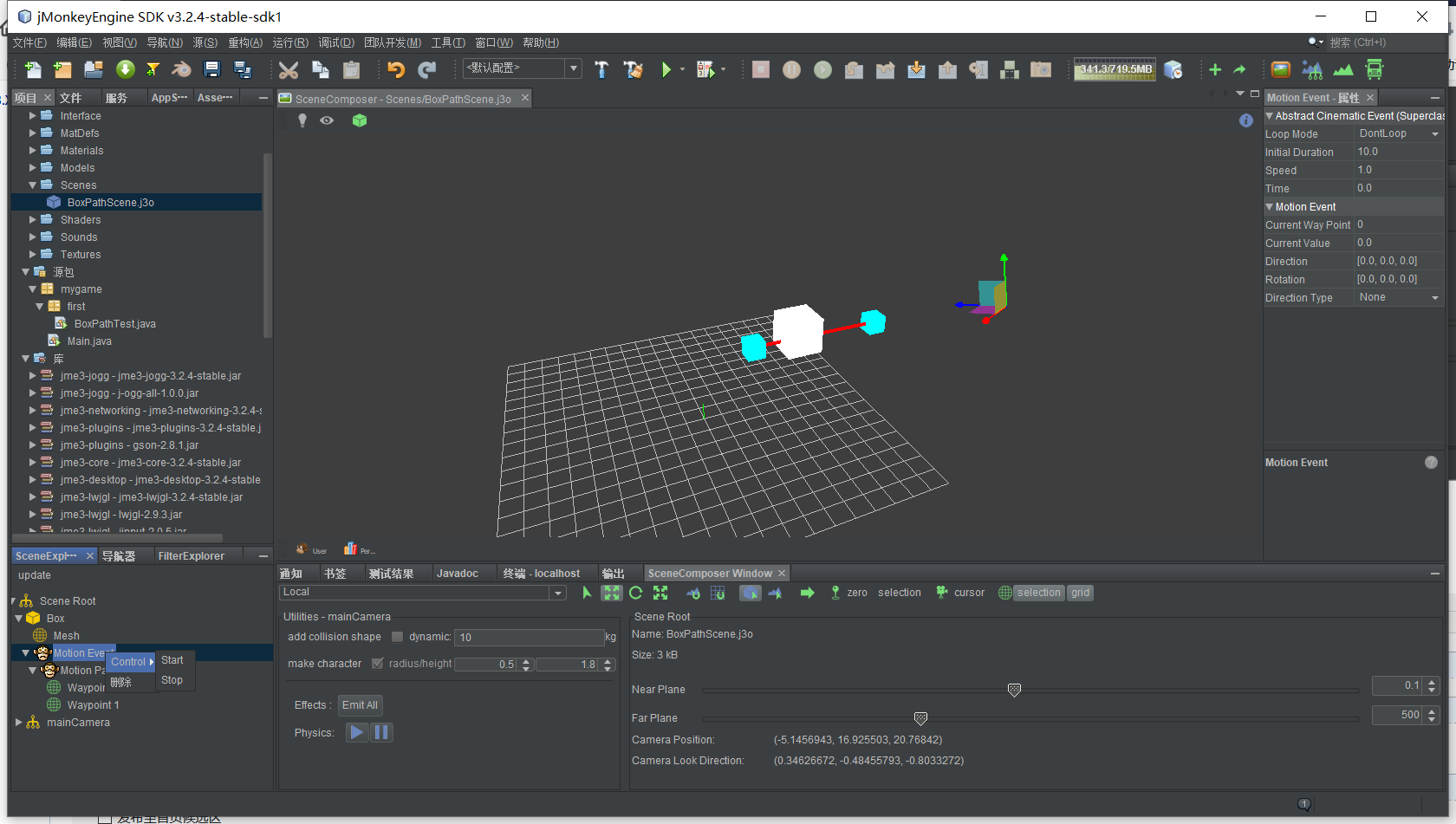Toggle the 'grid' button in SceneComposer
Screen dimensions: 1456x824
[x=1080, y=593]
